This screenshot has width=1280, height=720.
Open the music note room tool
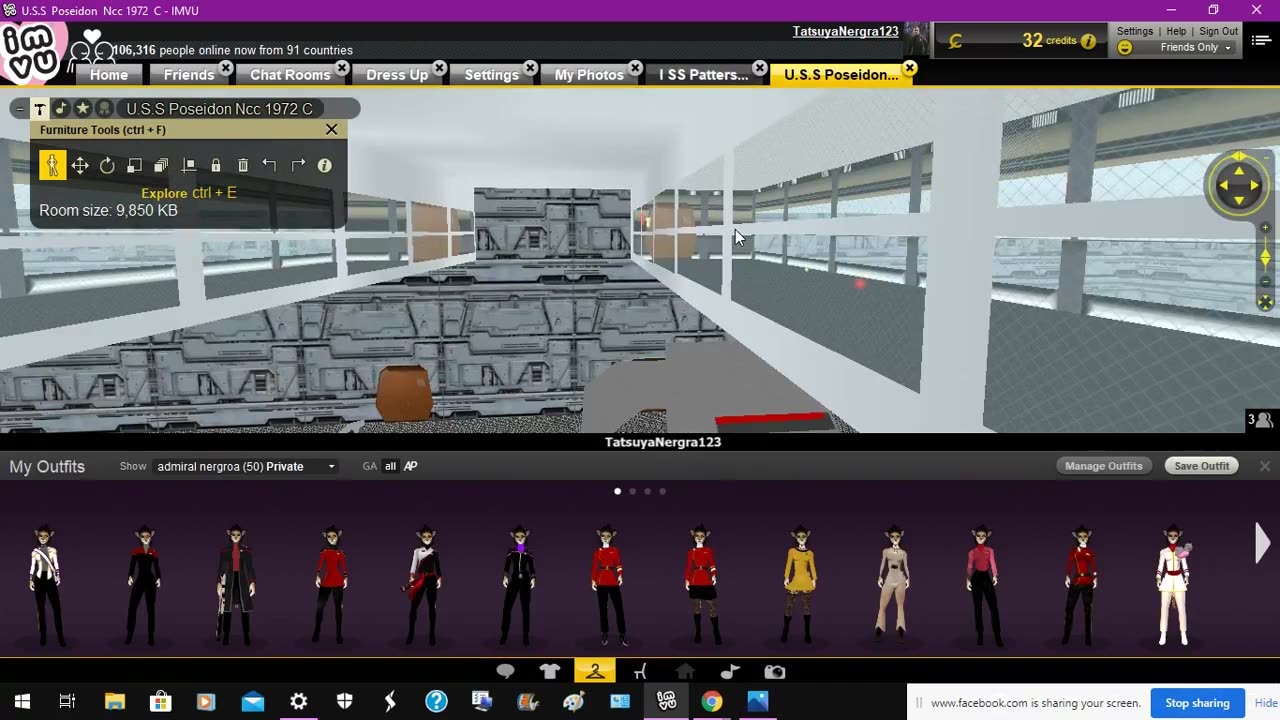coord(61,108)
